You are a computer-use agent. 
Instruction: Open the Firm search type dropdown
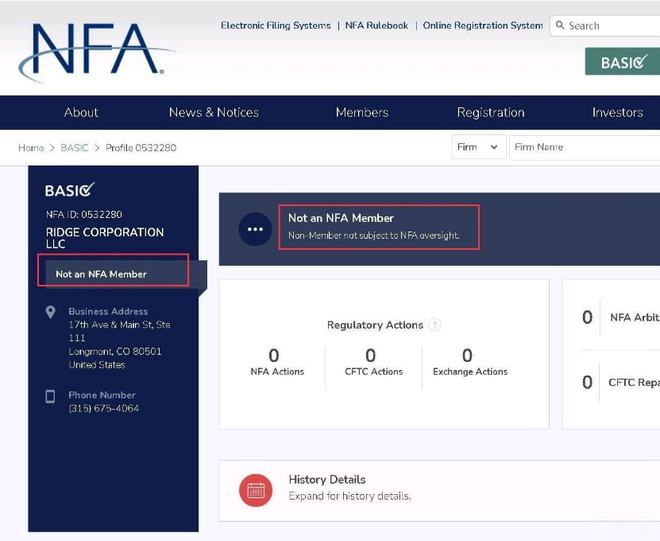click(479, 147)
